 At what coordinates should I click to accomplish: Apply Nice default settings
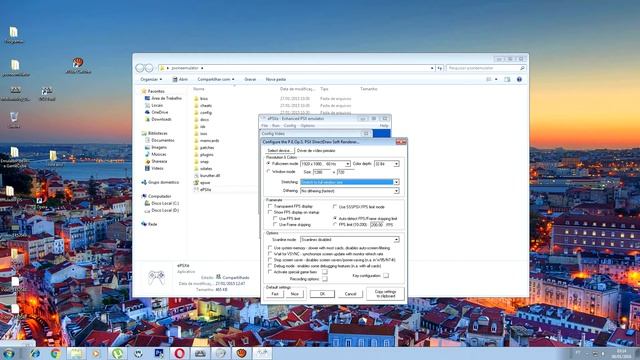tap(294, 294)
